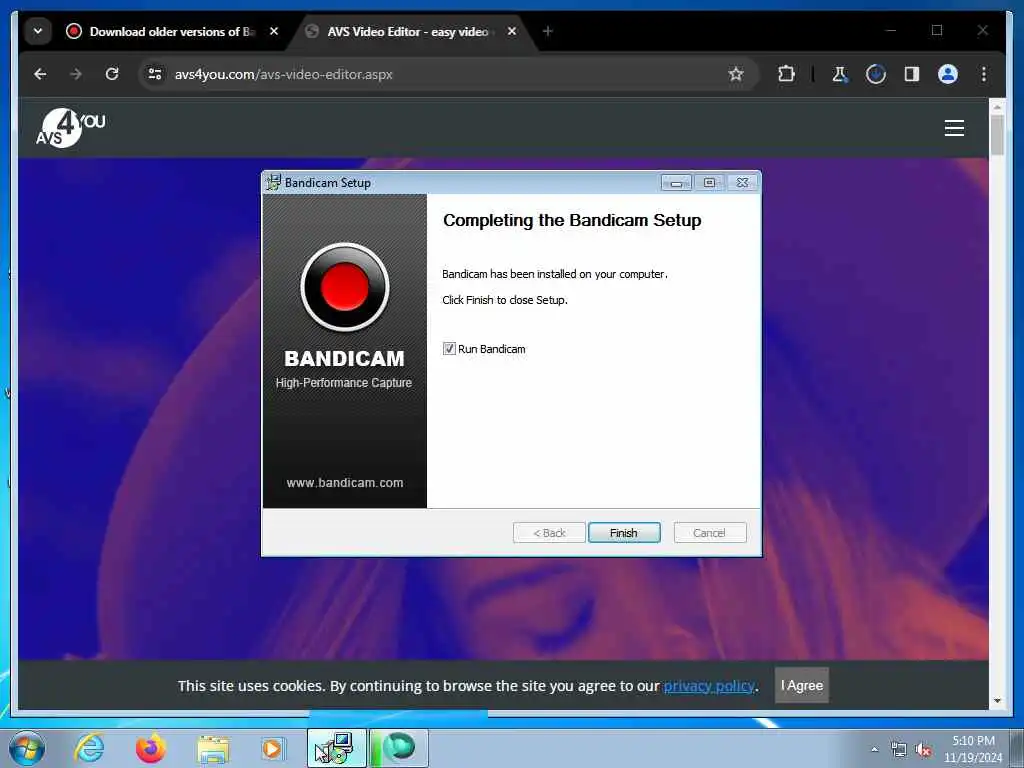
Task: Close the AVS Video Editor tab
Action: point(512,31)
